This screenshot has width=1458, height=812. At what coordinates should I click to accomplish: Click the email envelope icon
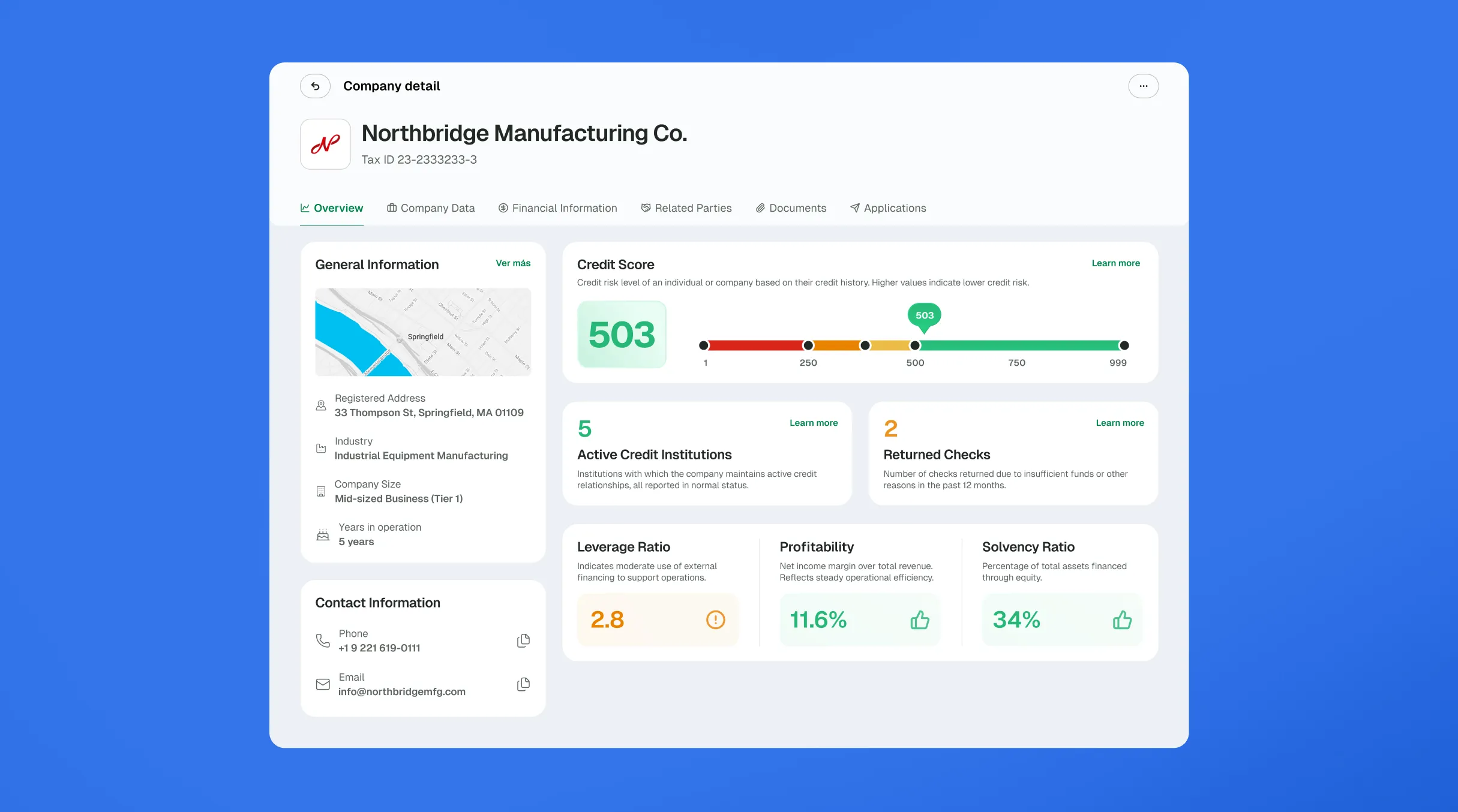[323, 684]
